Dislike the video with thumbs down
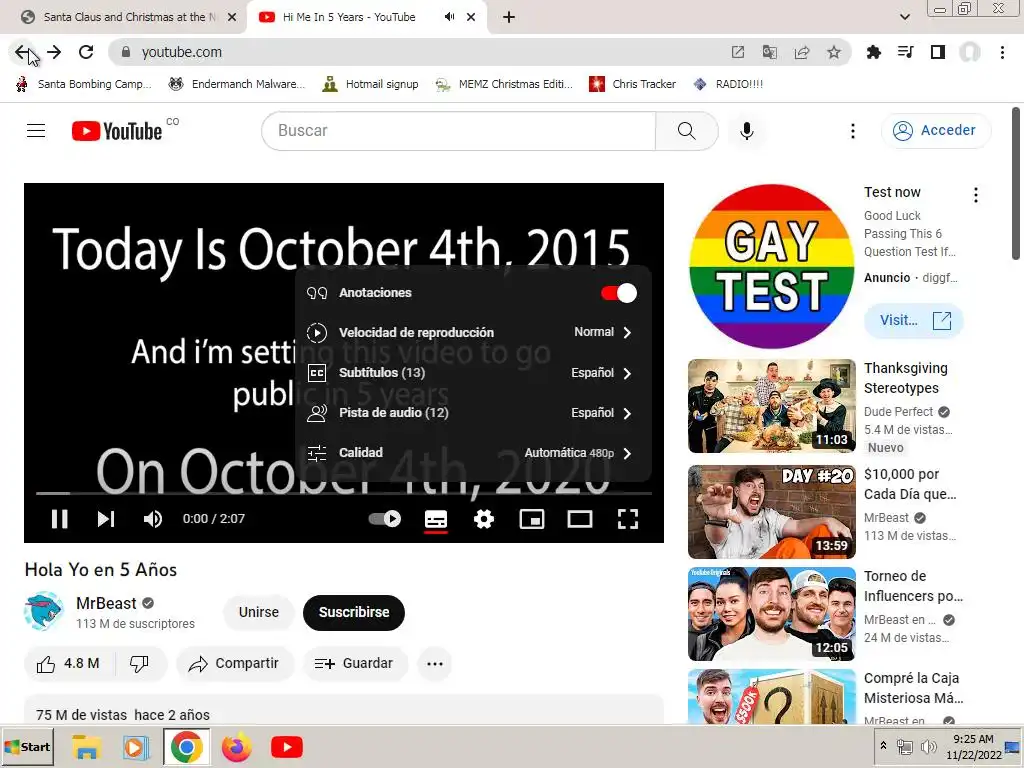Screen dimensions: 1024x768 pyautogui.click(x=139, y=664)
